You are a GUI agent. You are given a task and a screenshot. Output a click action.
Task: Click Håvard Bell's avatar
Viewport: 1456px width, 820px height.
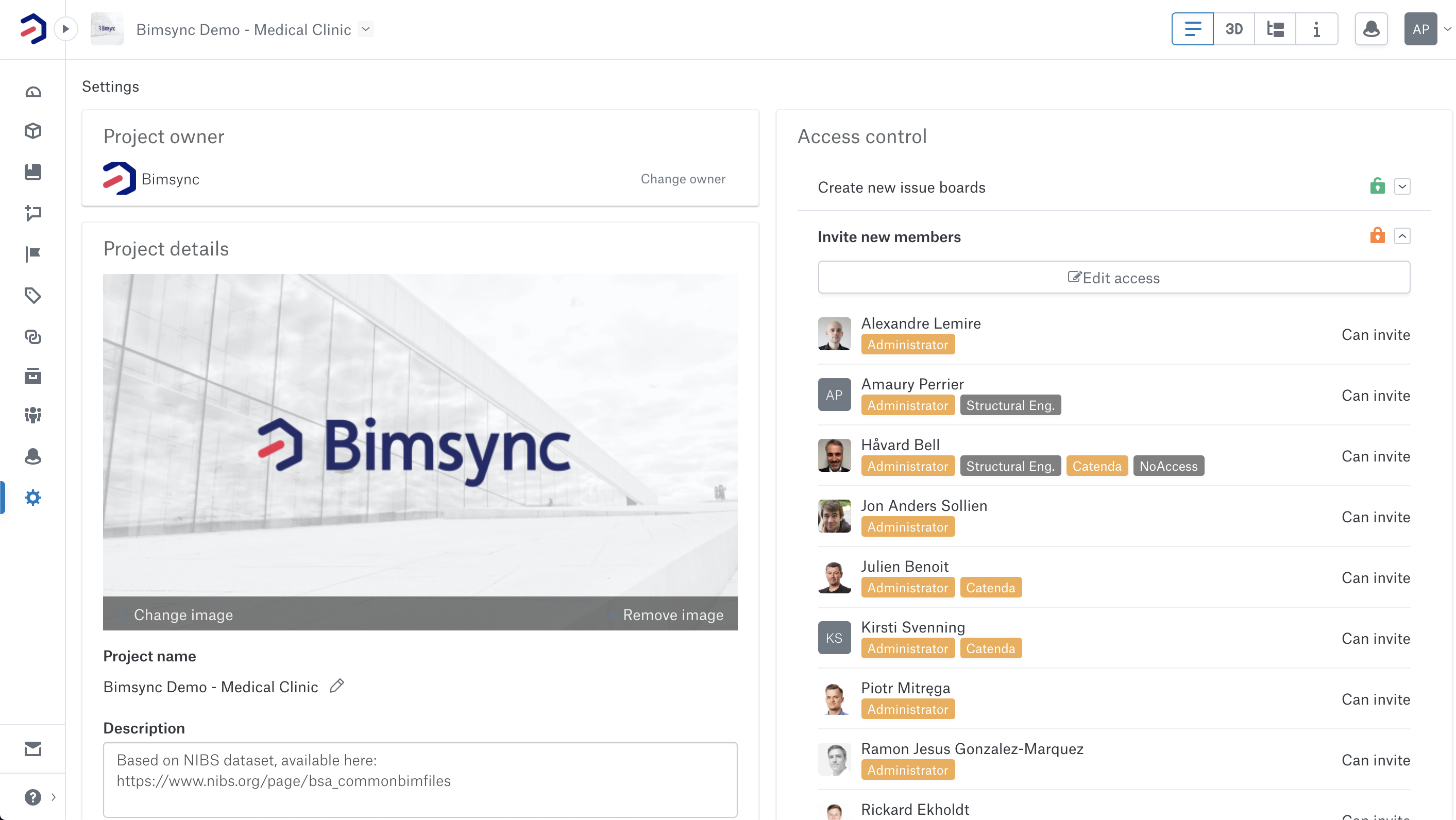click(834, 455)
